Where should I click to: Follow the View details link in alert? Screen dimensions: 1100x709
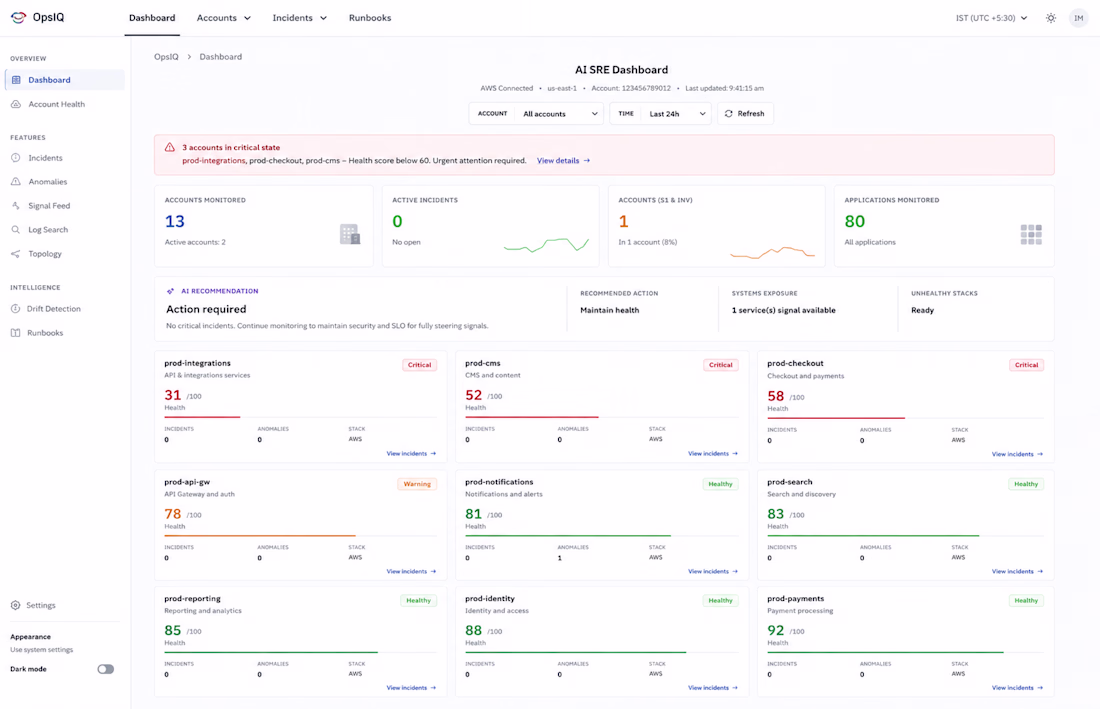[563, 161]
